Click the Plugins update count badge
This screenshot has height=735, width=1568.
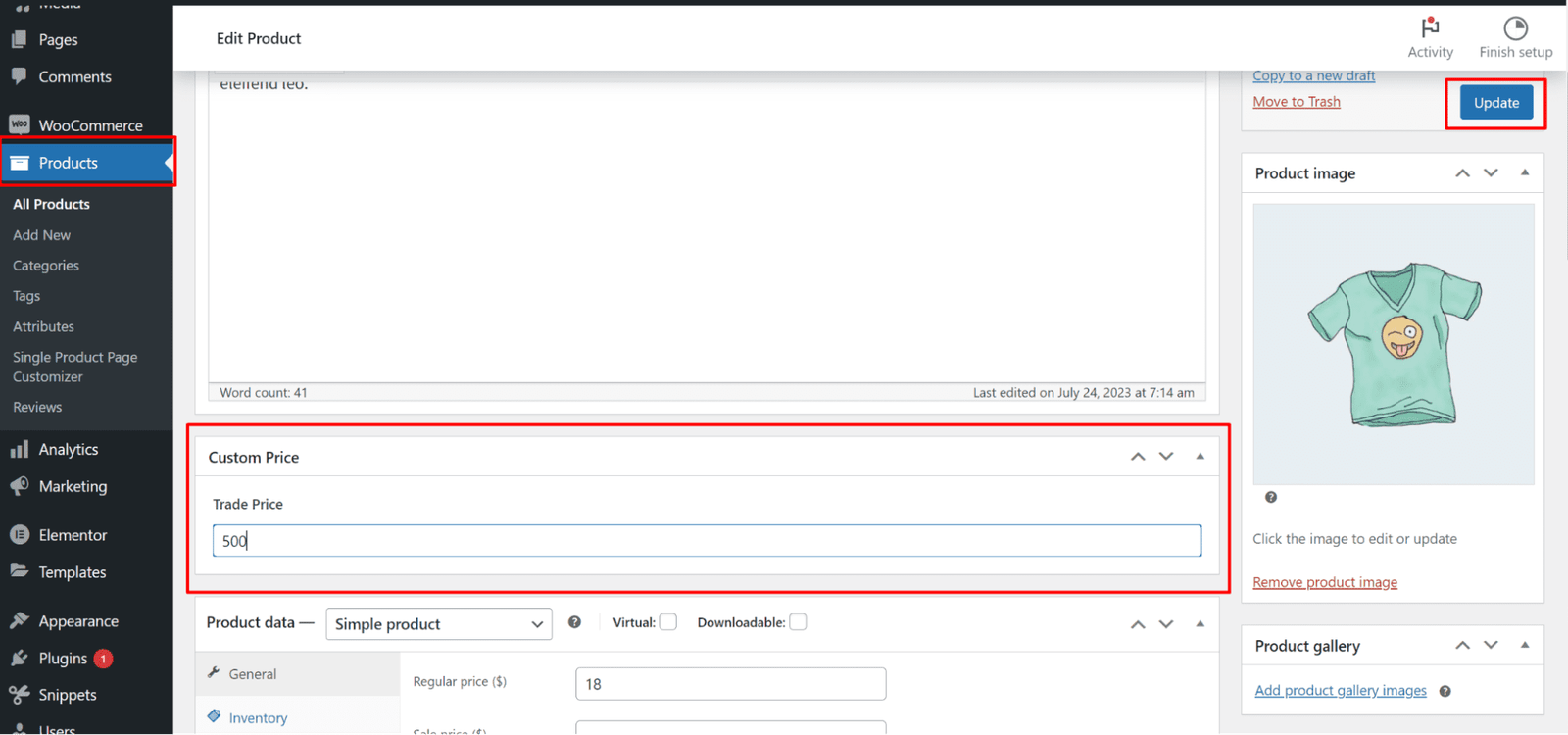pyautogui.click(x=103, y=659)
